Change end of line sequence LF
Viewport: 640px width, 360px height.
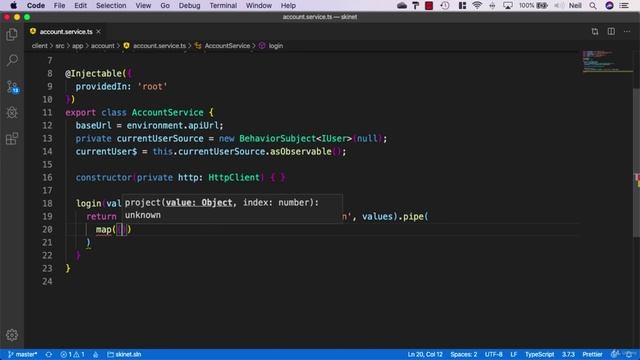513,354
